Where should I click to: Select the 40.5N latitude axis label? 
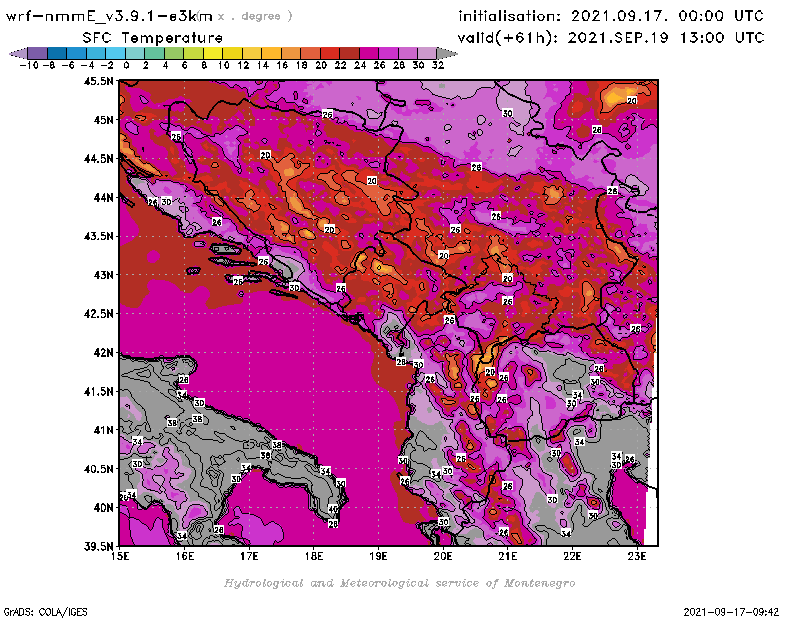pyautogui.click(x=98, y=469)
